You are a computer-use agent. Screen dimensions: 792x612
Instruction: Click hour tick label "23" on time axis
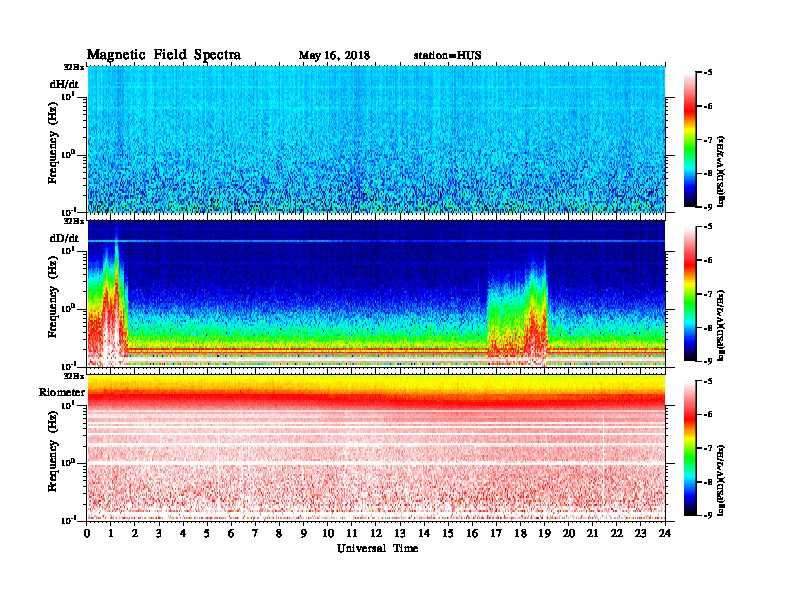point(640,533)
